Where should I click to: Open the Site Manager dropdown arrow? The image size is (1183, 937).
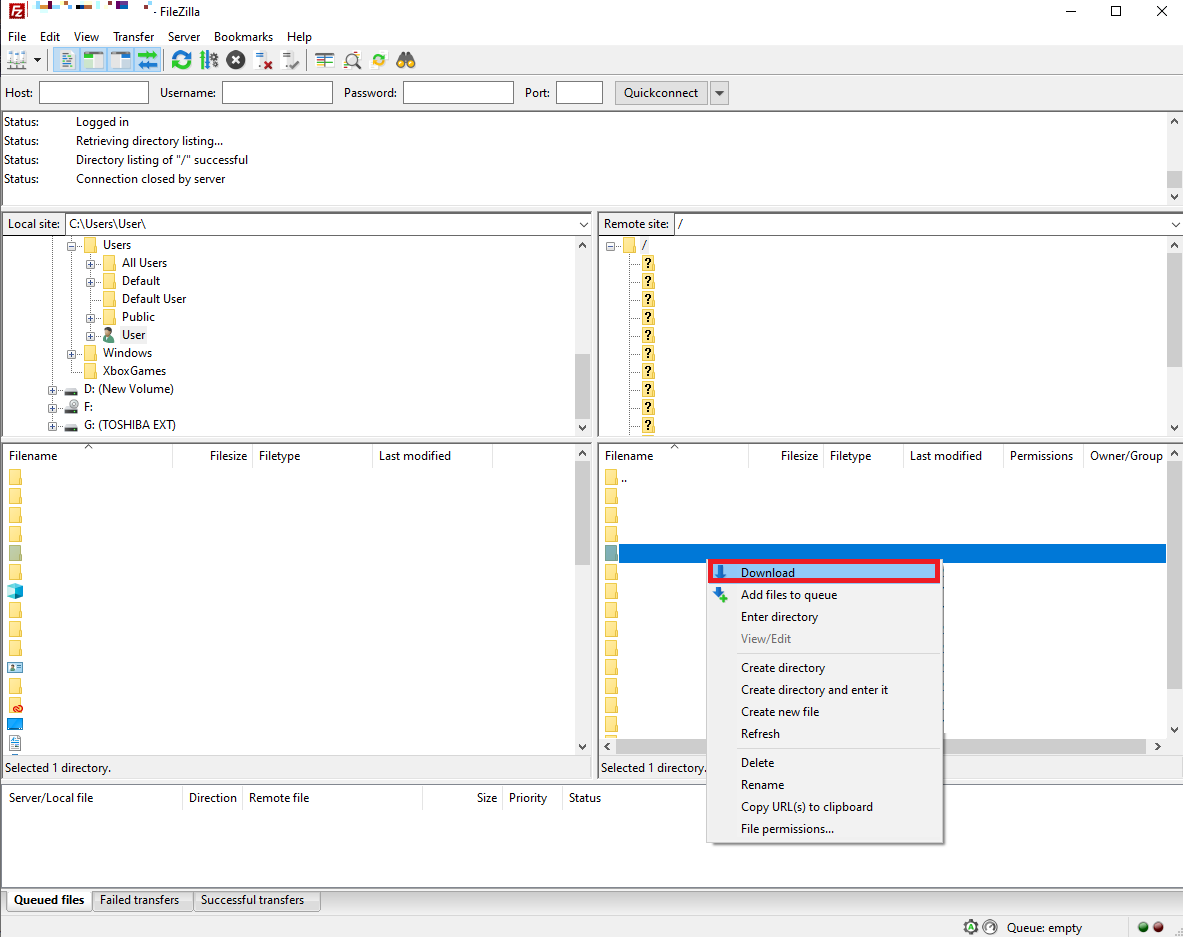(x=37, y=60)
